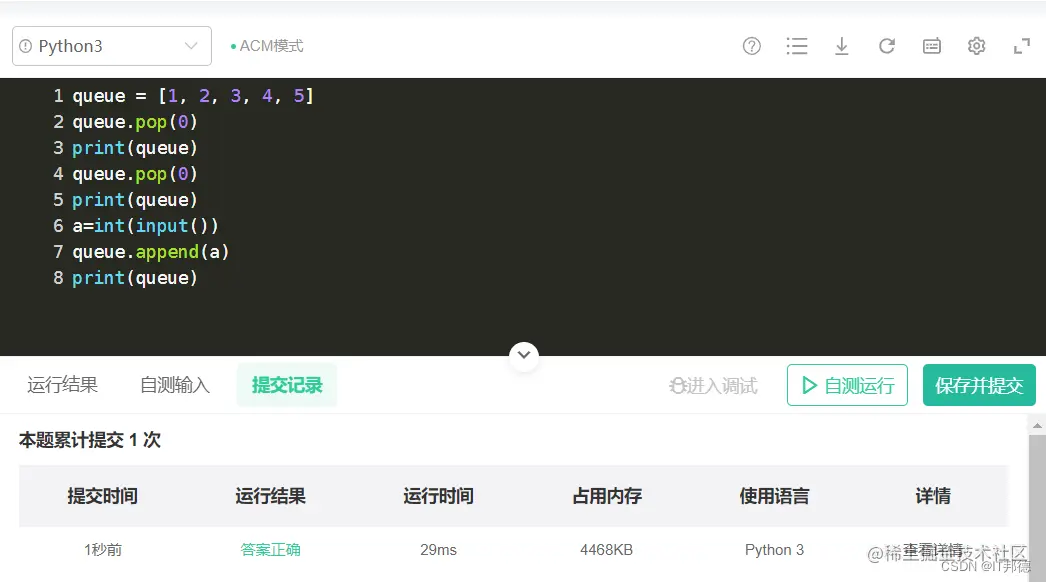Click the 进入调试 debug control
The image size is (1046, 582).
[713, 385]
